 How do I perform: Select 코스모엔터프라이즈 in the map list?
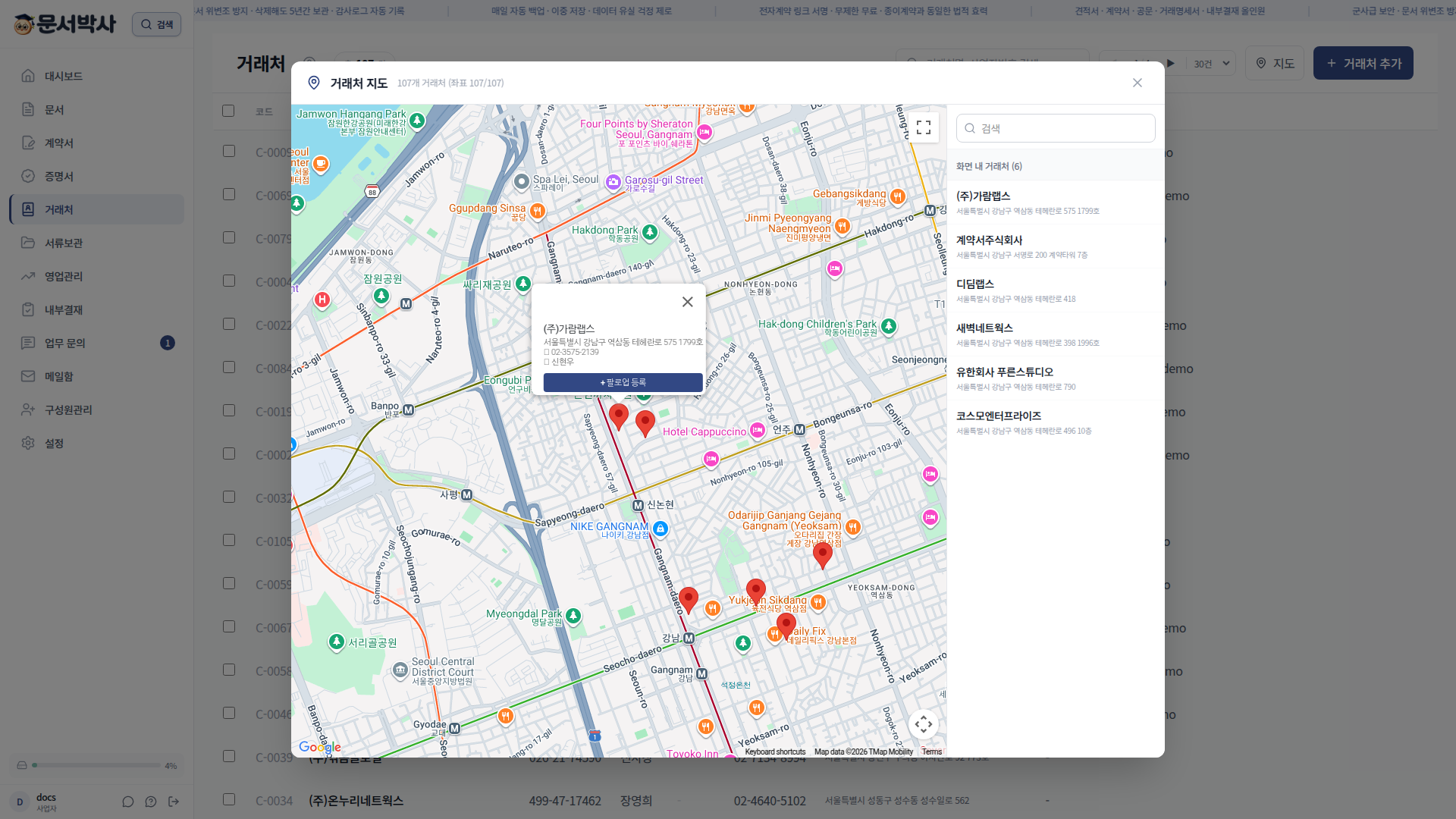(x=1056, y=422)
